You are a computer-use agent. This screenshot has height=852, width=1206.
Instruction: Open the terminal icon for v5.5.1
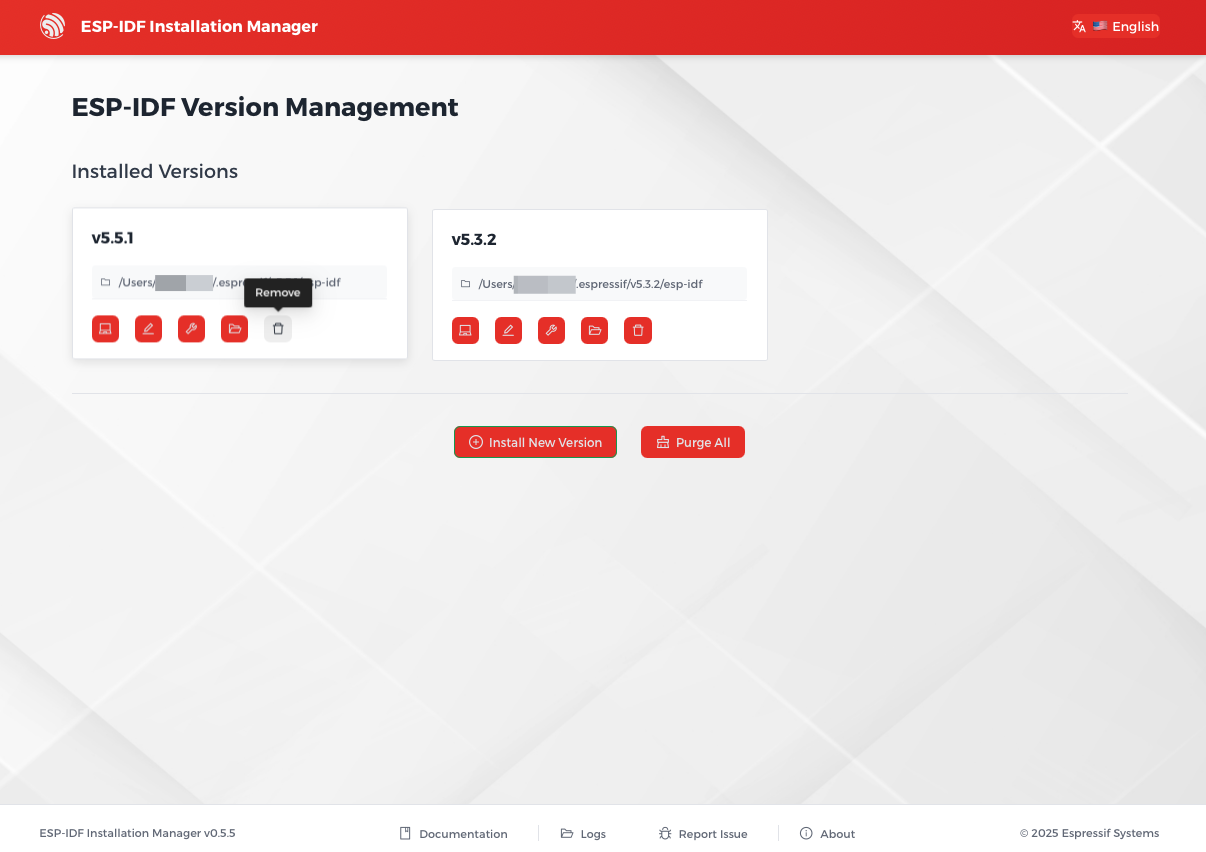[x=105, y=329]
